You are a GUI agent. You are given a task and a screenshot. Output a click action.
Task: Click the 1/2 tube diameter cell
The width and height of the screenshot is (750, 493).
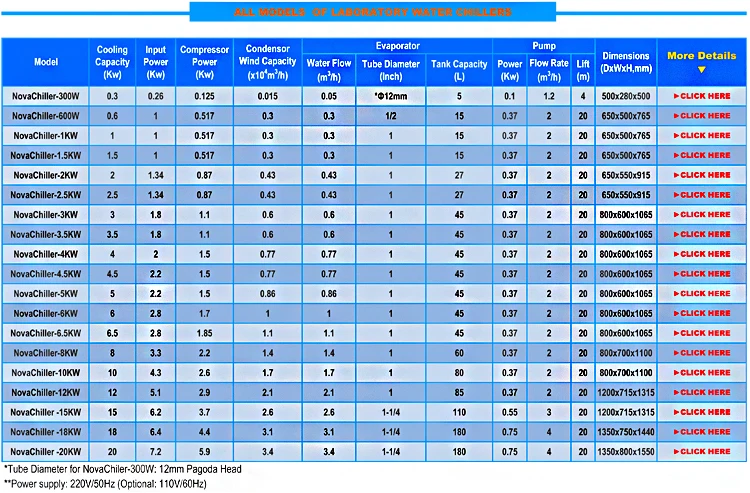click(391, 116)
